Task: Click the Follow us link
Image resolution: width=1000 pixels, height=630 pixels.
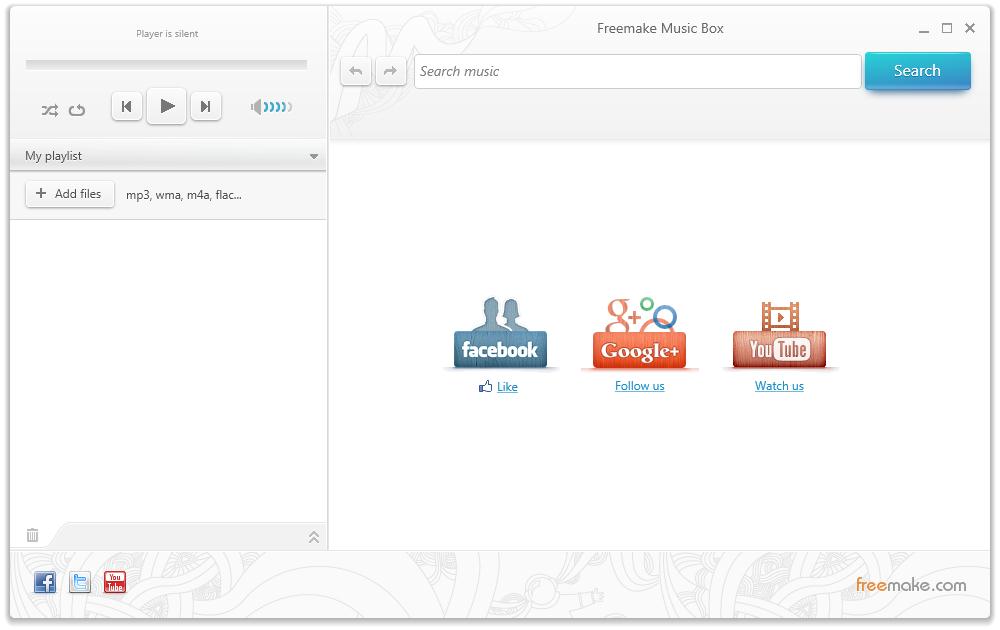Action: [x=640, y=386]
